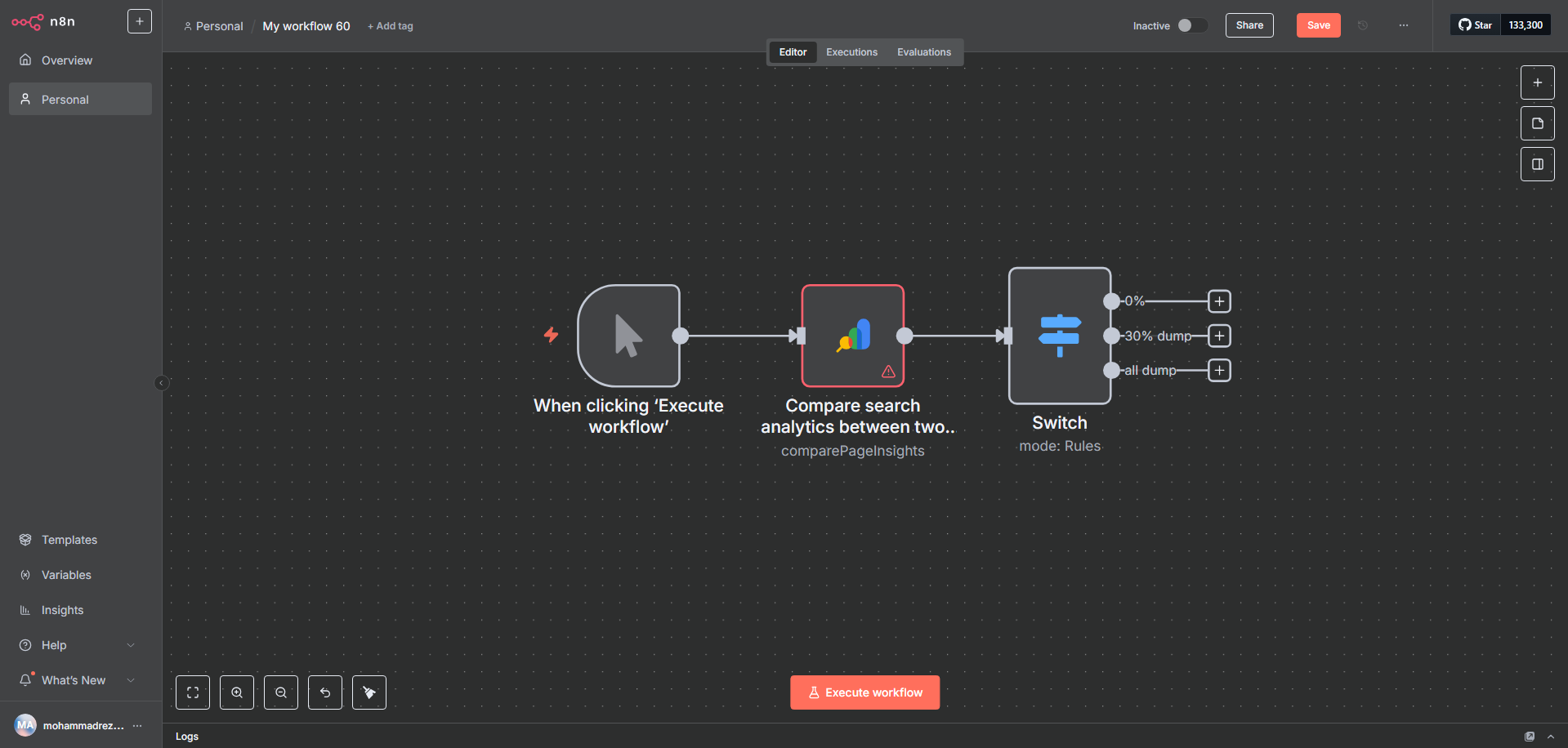1568x748 pixels.
Task: Open the add node plus panel
Action: 1537,82
